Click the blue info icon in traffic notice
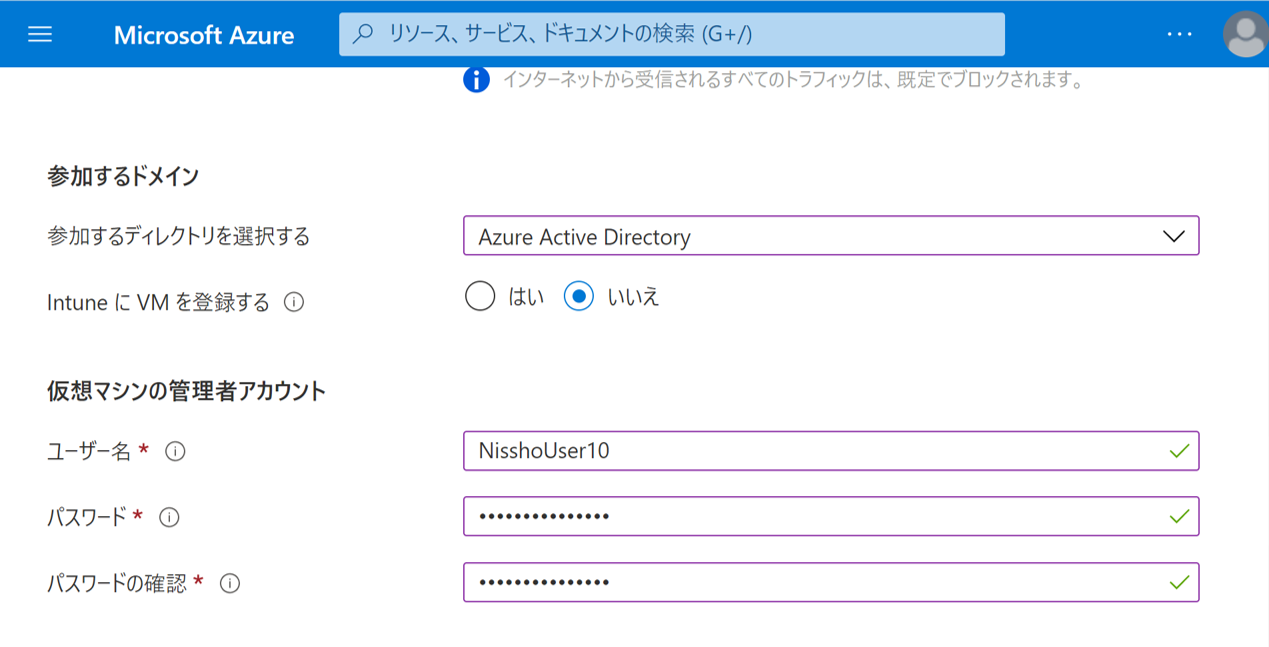This screenshot has height=647, width=1269. tap(476, 80)
